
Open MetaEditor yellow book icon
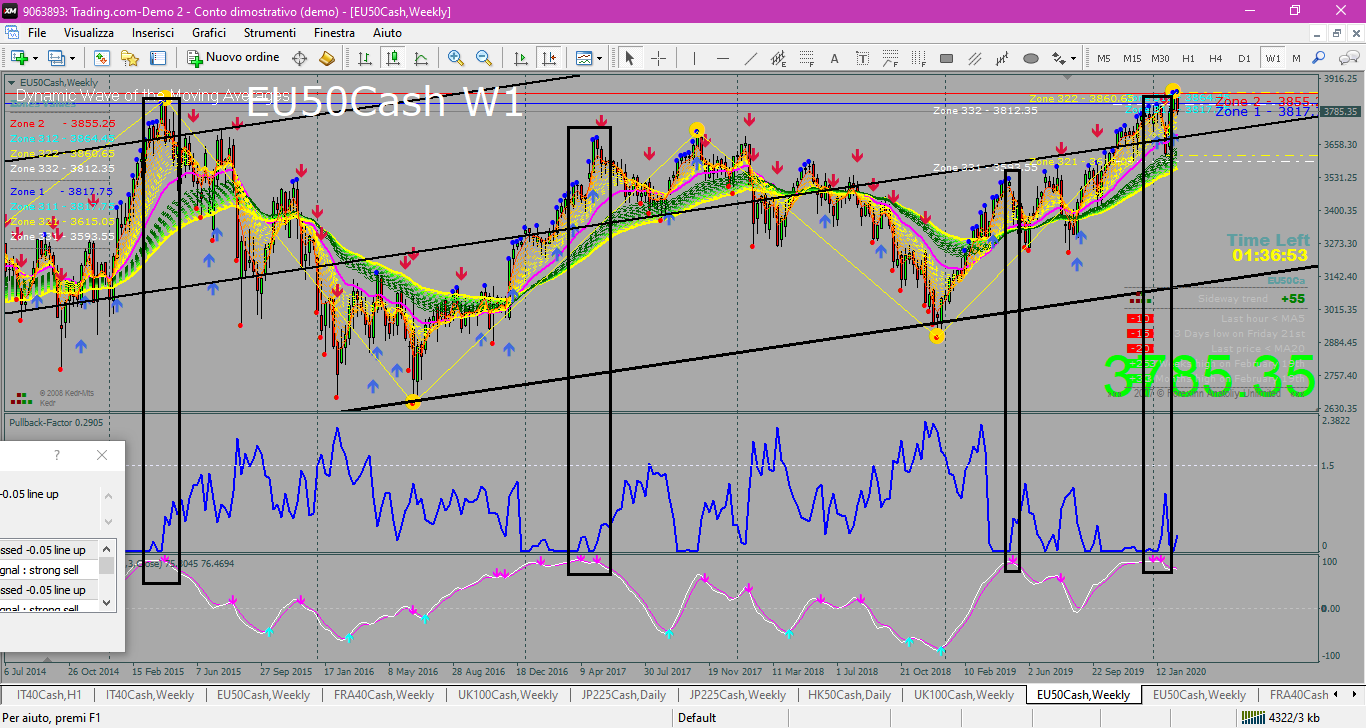point(326,58)
